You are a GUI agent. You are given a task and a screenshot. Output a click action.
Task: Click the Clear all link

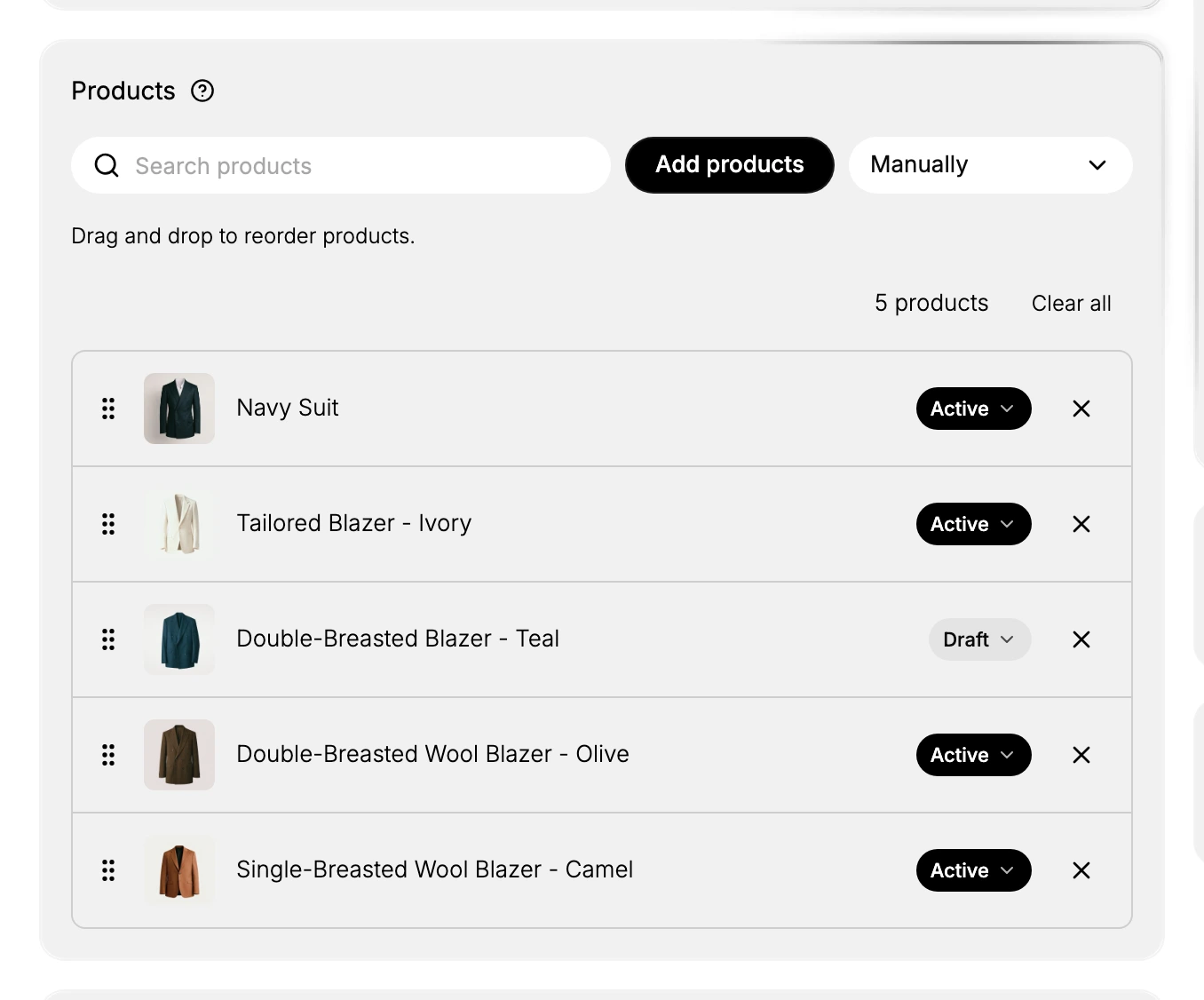1072,304
